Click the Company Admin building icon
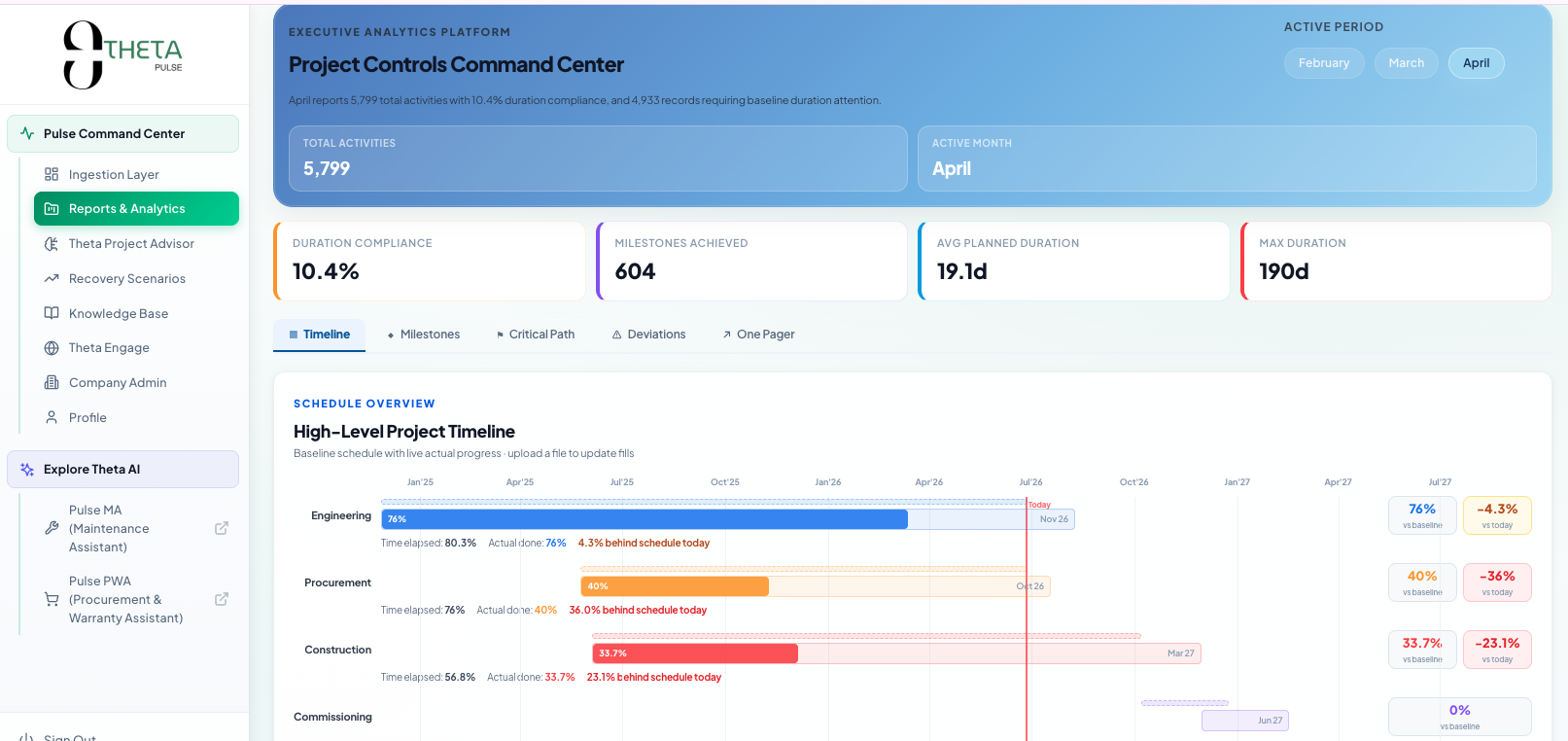Viewport: 1568px width, 741px height. pyautogui.click(x=52, y=383)
